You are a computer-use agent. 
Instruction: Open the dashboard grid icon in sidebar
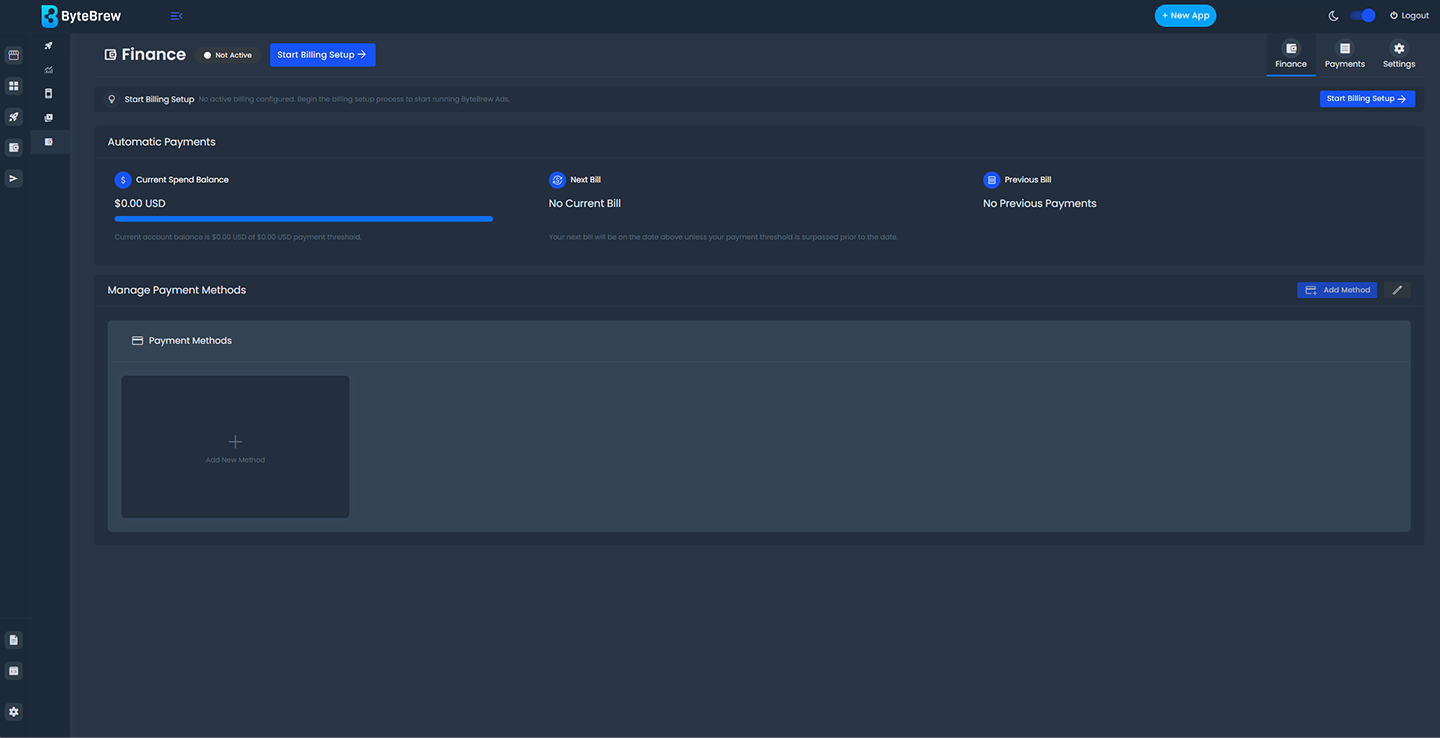(x=14, y=86)
